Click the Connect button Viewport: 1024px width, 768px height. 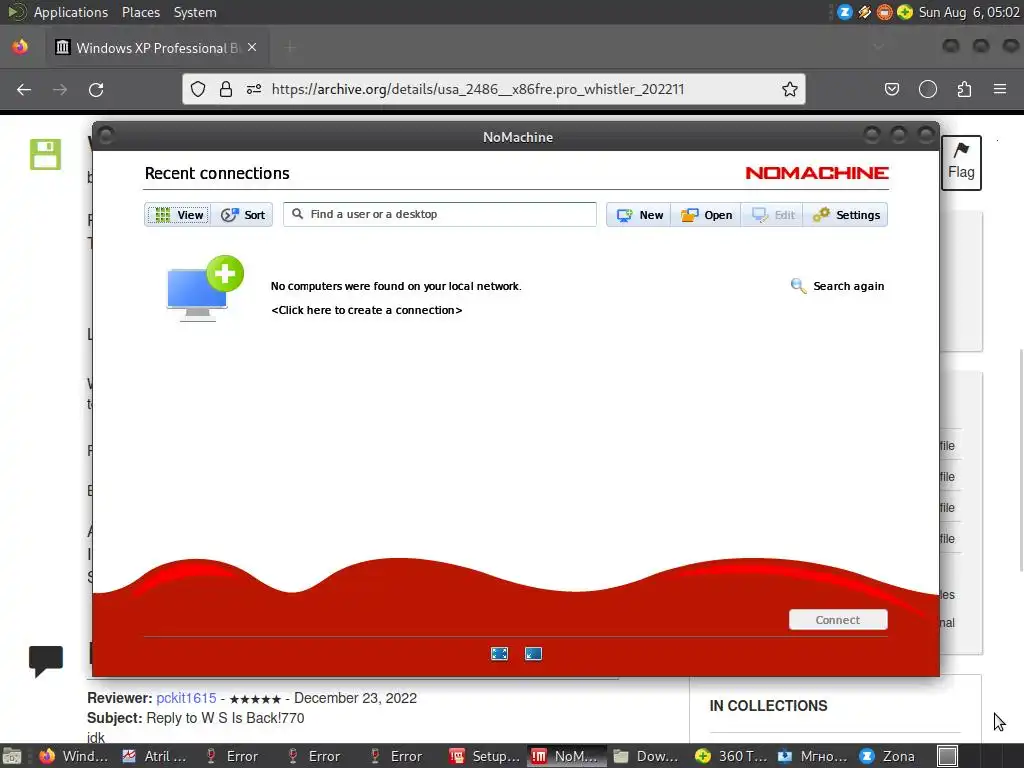pos(838,620)
